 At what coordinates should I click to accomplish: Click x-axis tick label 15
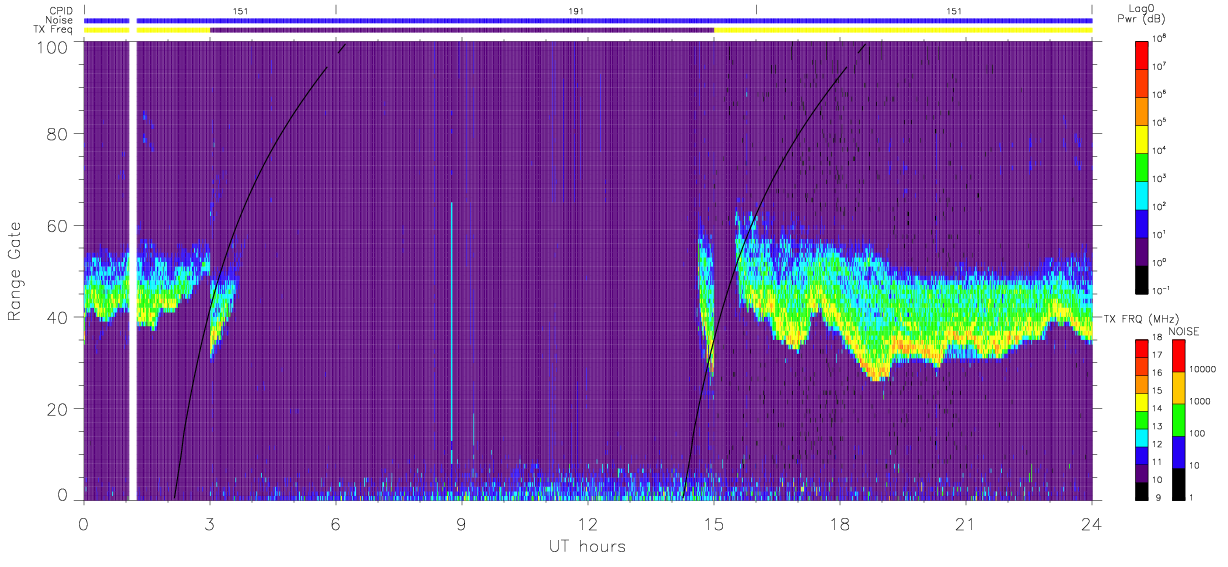(x=714, y=524)
